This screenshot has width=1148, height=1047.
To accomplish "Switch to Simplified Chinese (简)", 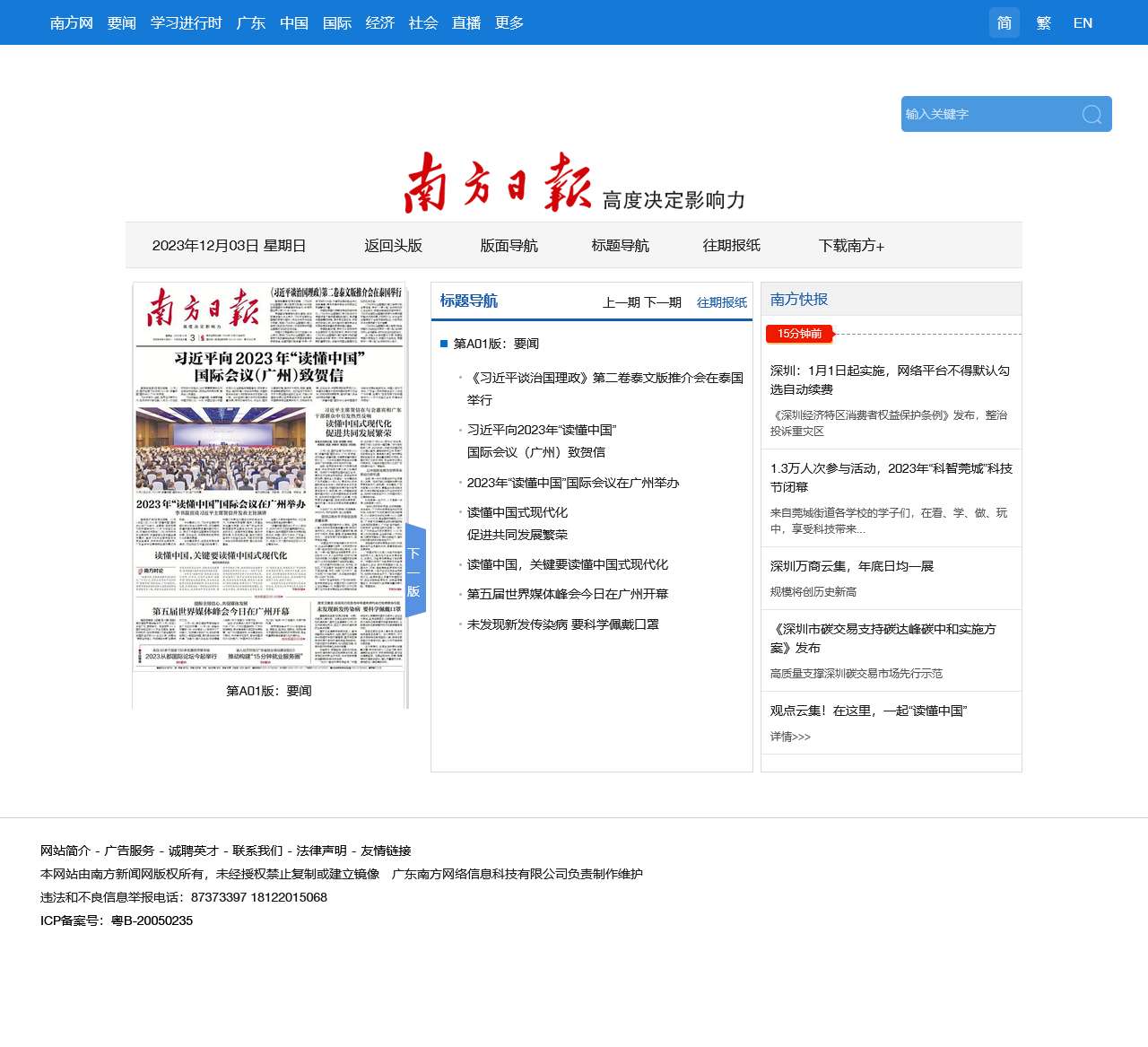I will pos(1004,22).
